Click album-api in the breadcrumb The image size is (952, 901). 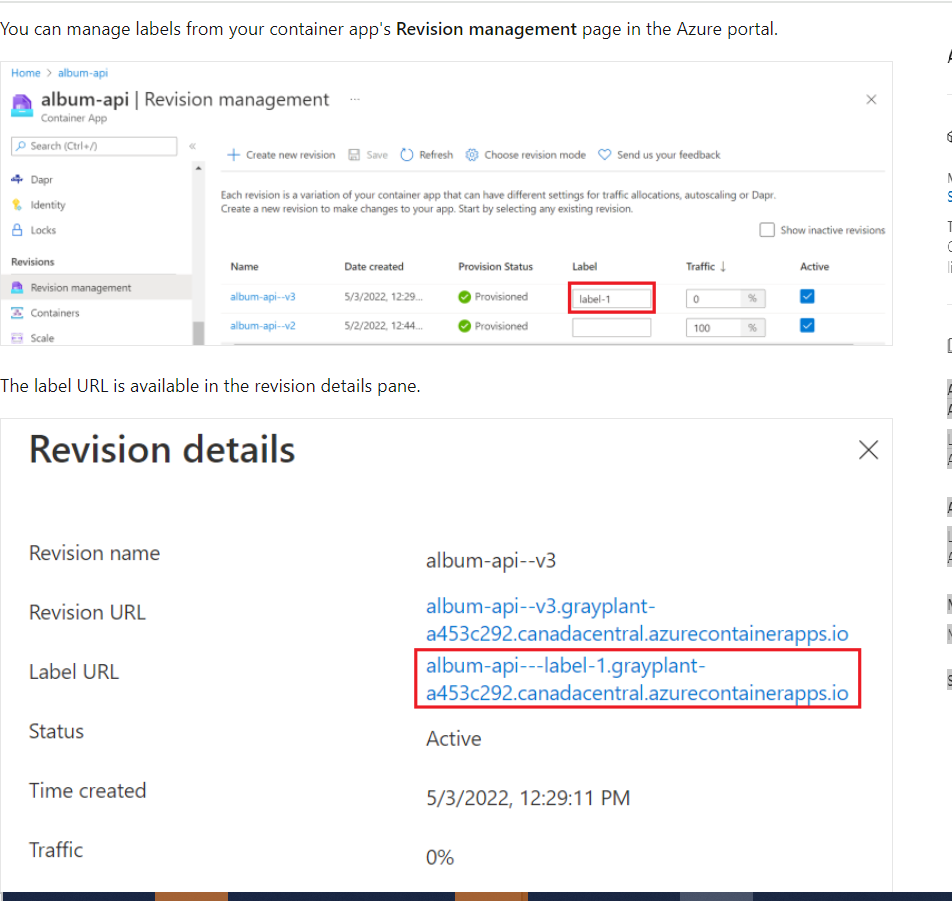point(82,72)
